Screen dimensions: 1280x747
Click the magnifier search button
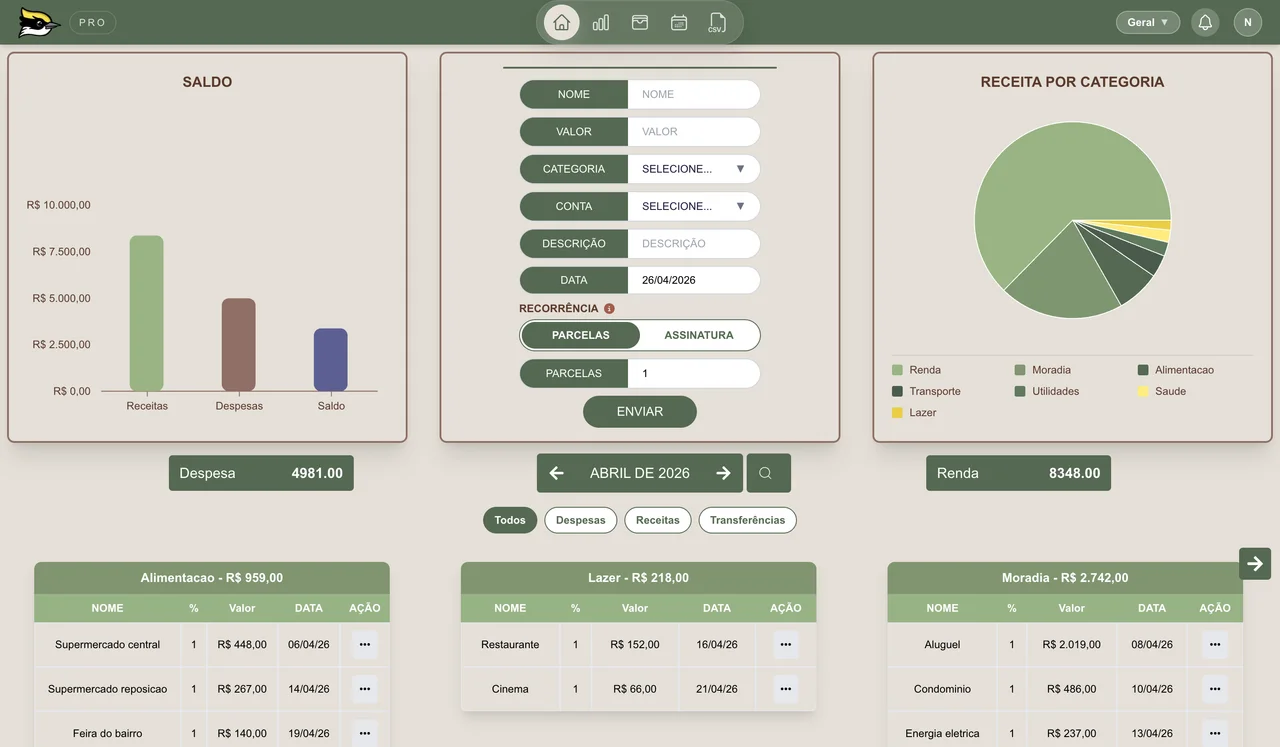(x=768, y=473)
